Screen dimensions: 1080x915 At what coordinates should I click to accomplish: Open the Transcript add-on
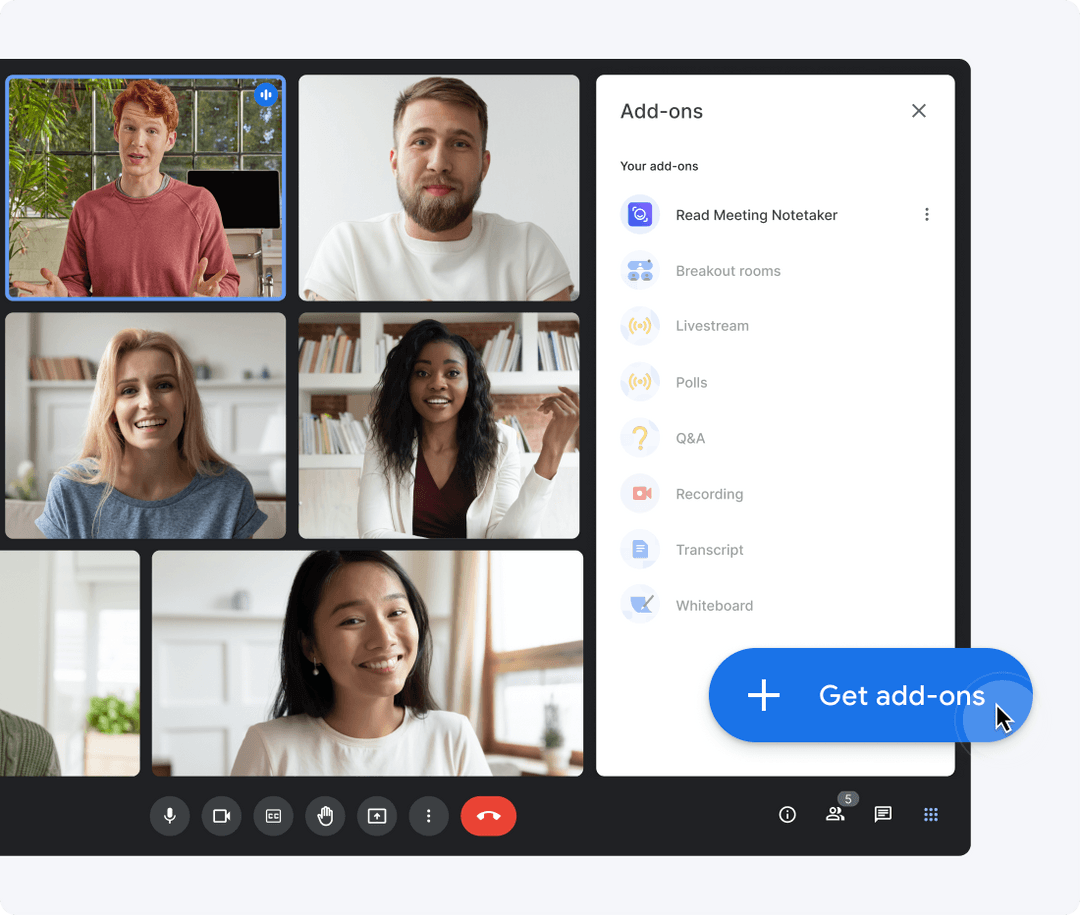(710, 549)
